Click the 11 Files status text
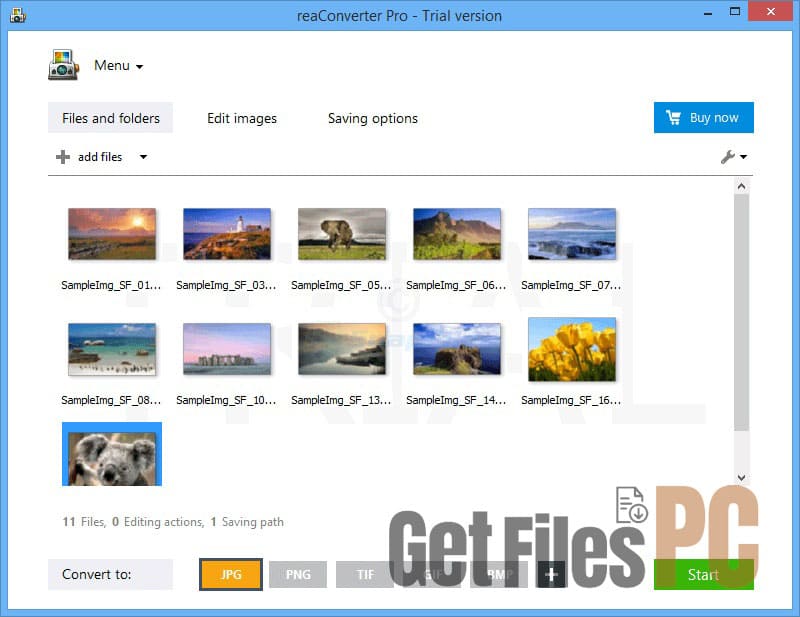 pos(84,522)
